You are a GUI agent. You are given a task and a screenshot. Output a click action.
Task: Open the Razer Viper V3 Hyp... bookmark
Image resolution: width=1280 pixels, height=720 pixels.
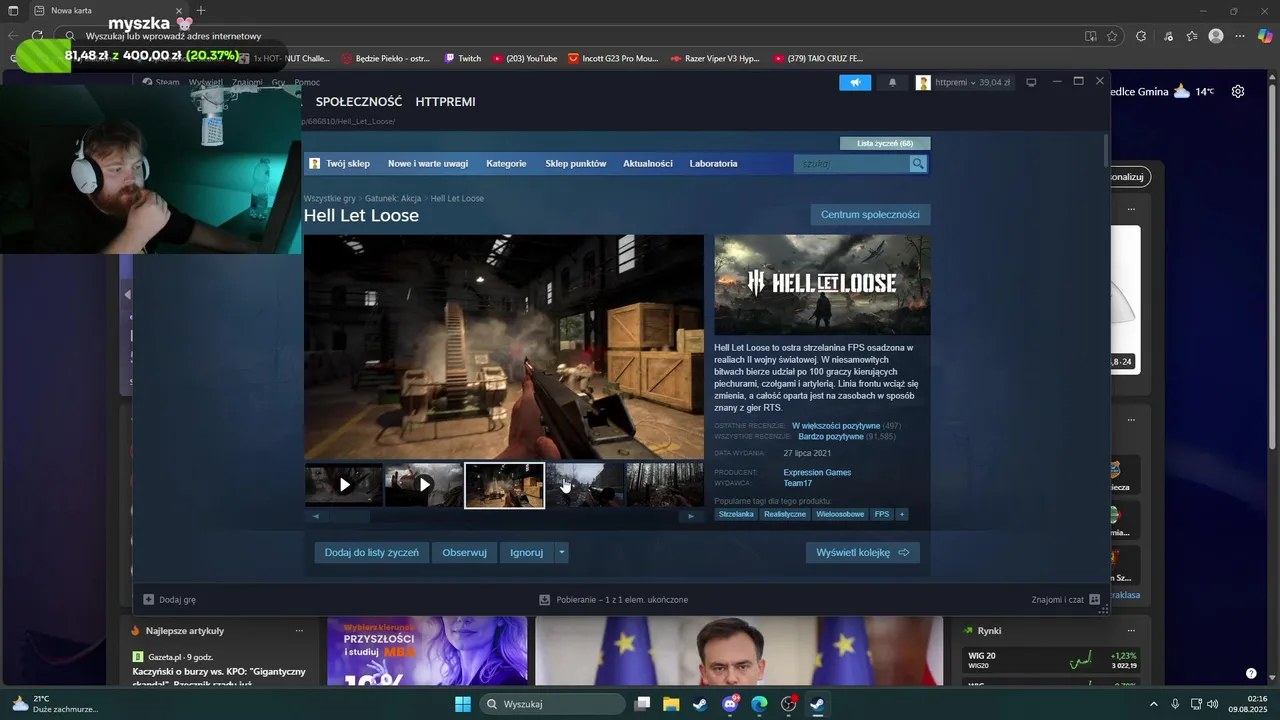(x=715, y=58)
